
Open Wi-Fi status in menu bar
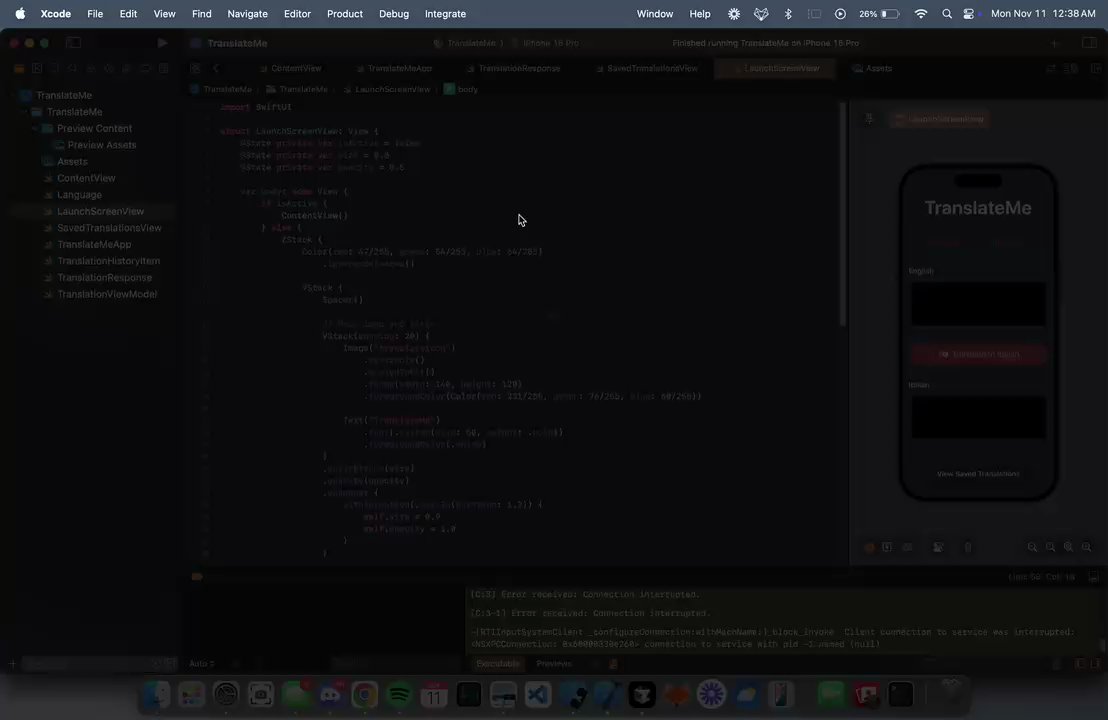click(921, 14)
